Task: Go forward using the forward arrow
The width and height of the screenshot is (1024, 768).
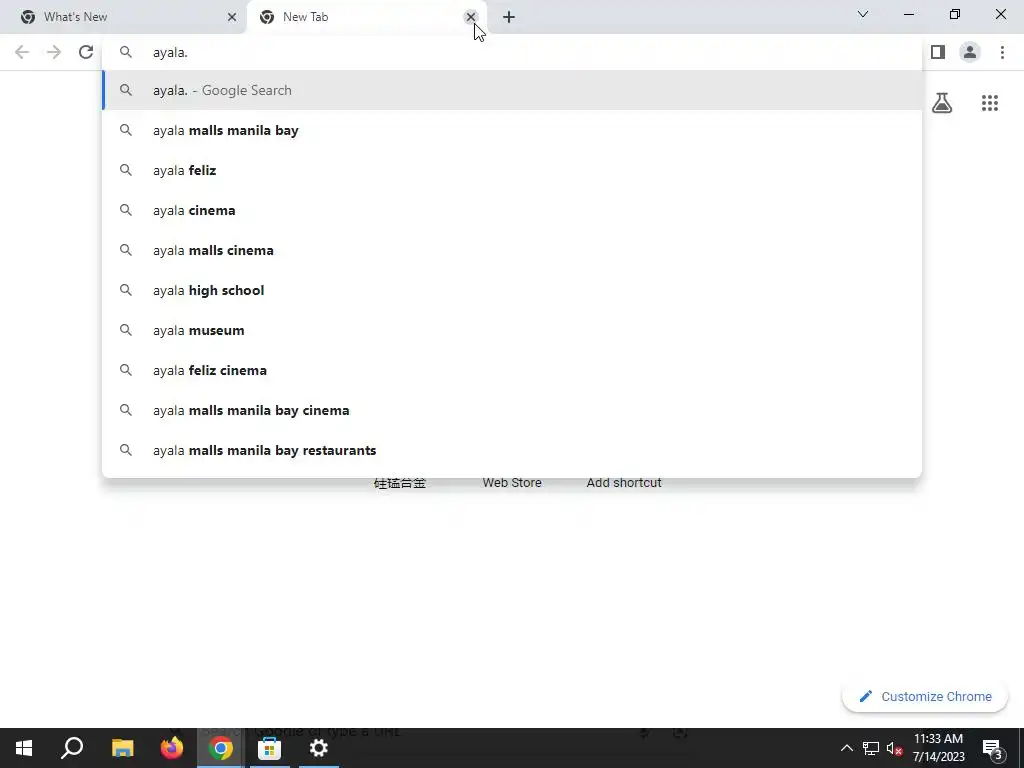Action: [x=54, y=52]
